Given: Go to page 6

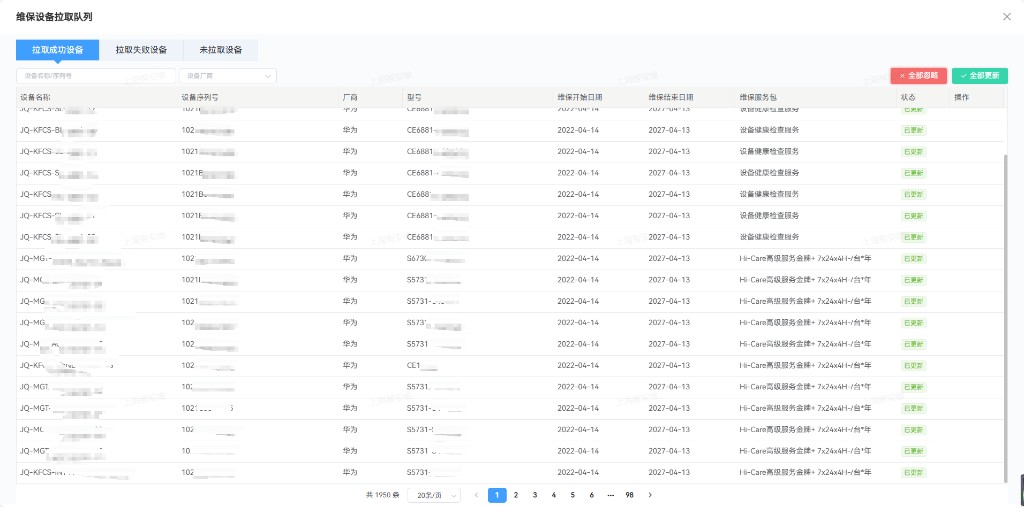Looking at the screenshot, I should click(592, 495).
